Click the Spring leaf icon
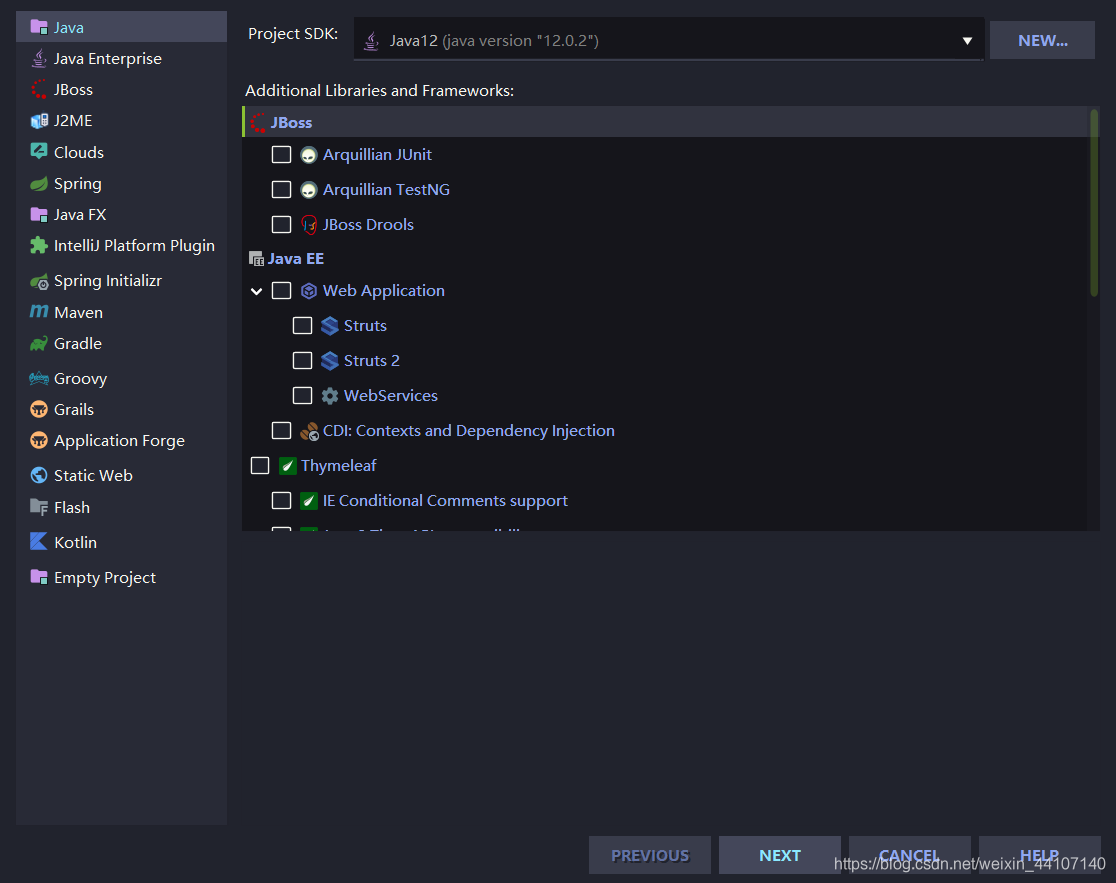 tap(39, 184)
